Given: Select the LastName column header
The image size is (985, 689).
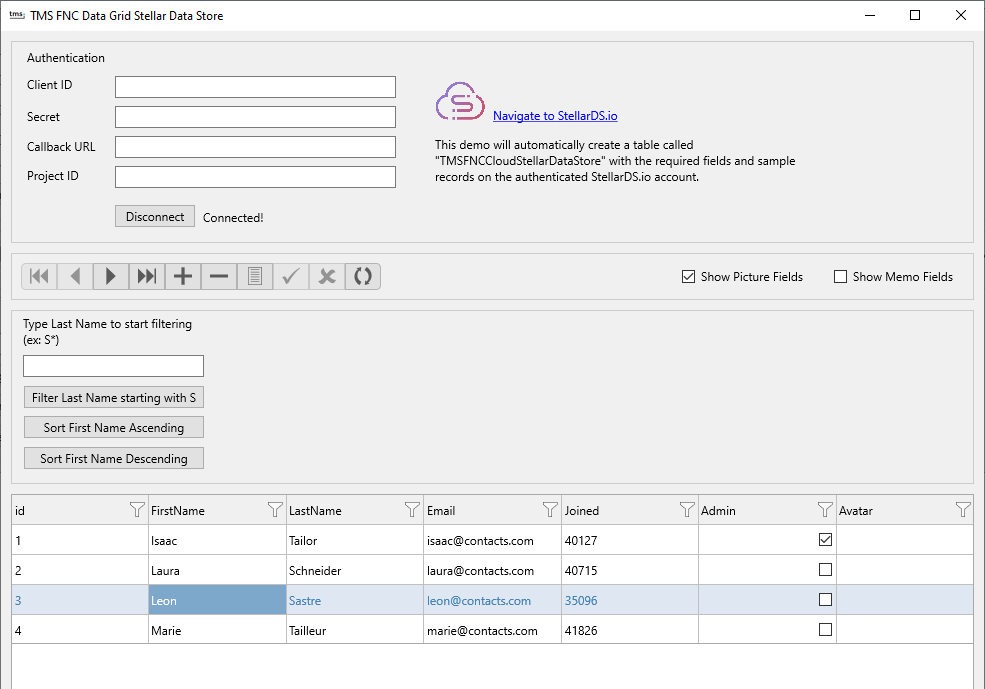Looking at the screenshot, I should [x=355, y=510].
